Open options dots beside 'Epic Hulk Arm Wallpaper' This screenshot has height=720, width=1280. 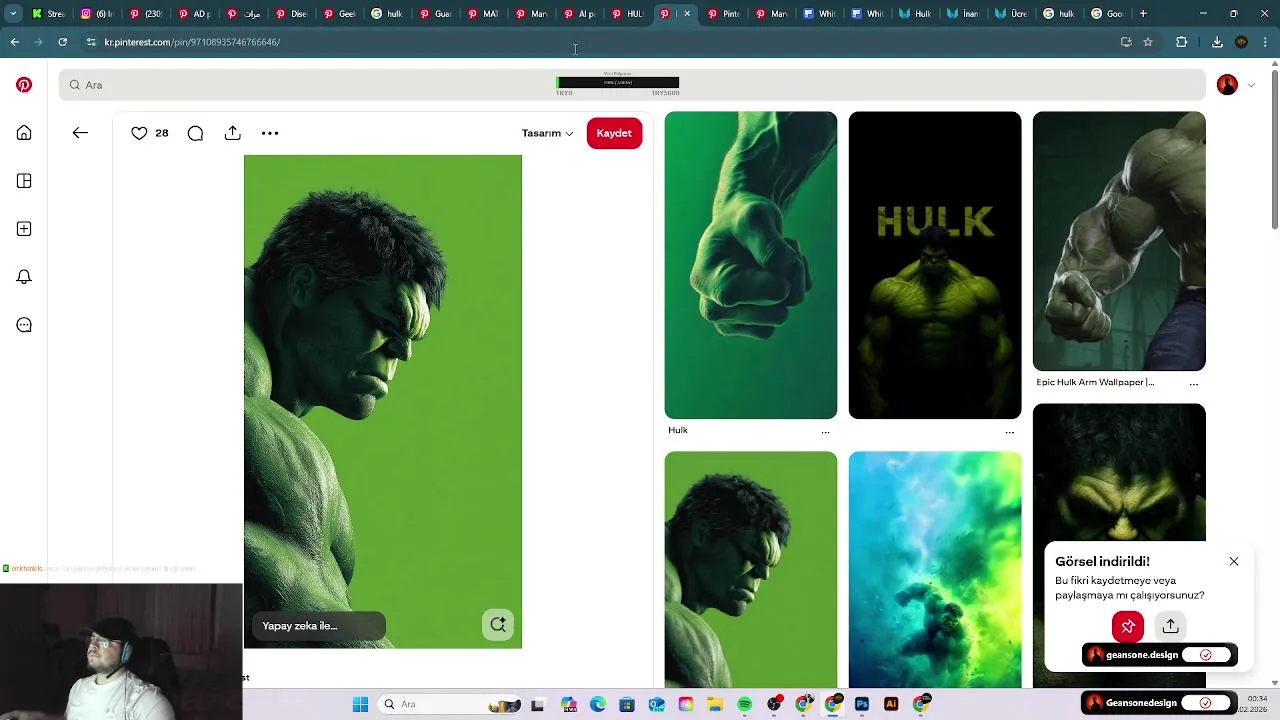1193,384
